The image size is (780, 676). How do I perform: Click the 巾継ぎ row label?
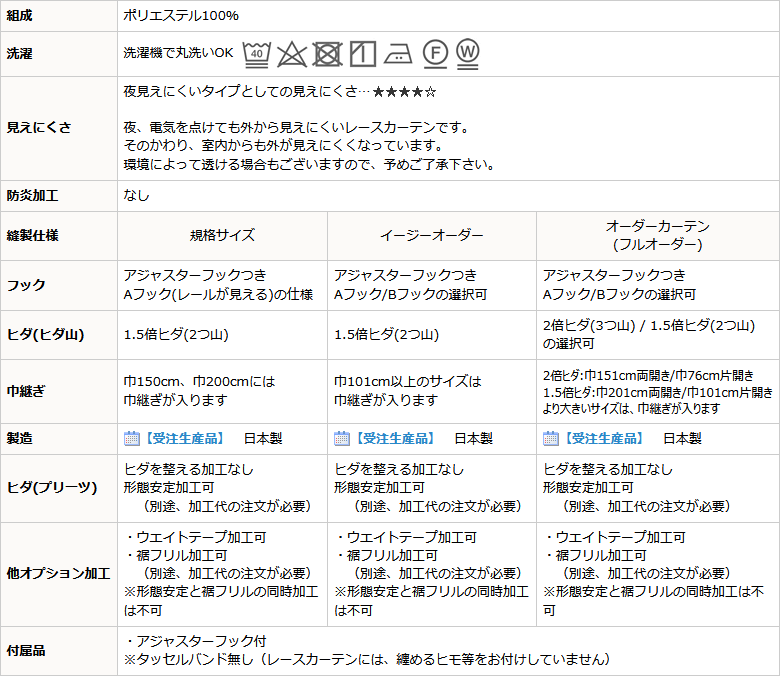coord(26,391)
